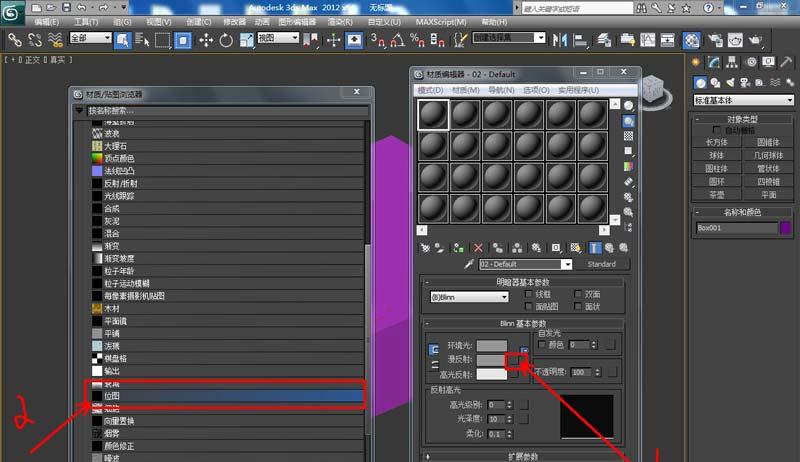Screen dimensions: 800x462
Task: Open the 视图 reference coordinate dropdown
Action: click(278, 38)
